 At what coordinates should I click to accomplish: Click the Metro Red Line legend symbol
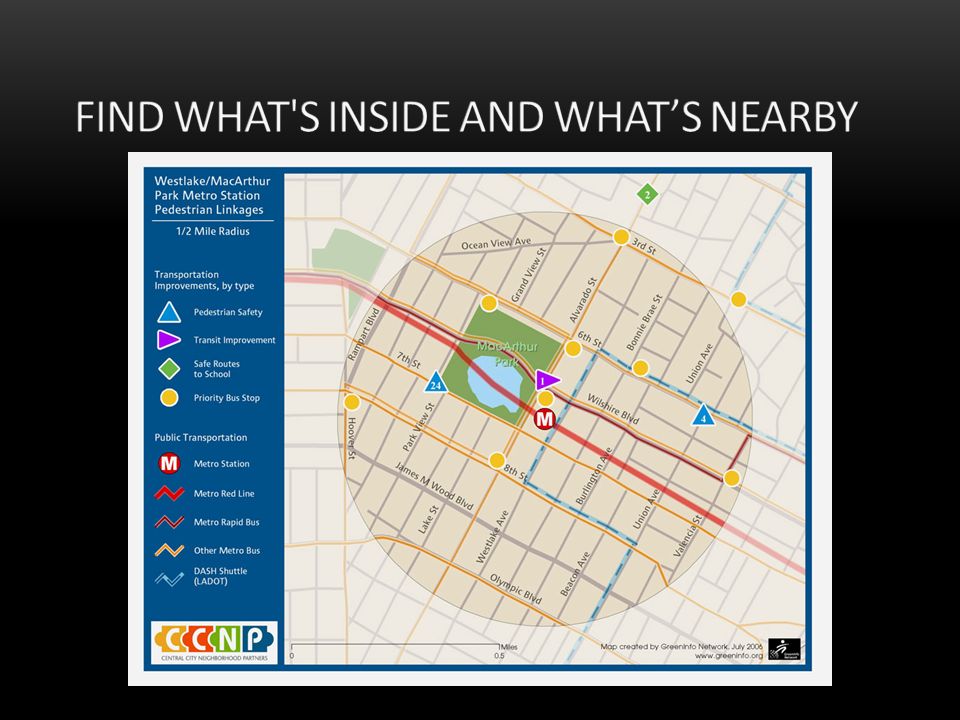tap(170, 493)
